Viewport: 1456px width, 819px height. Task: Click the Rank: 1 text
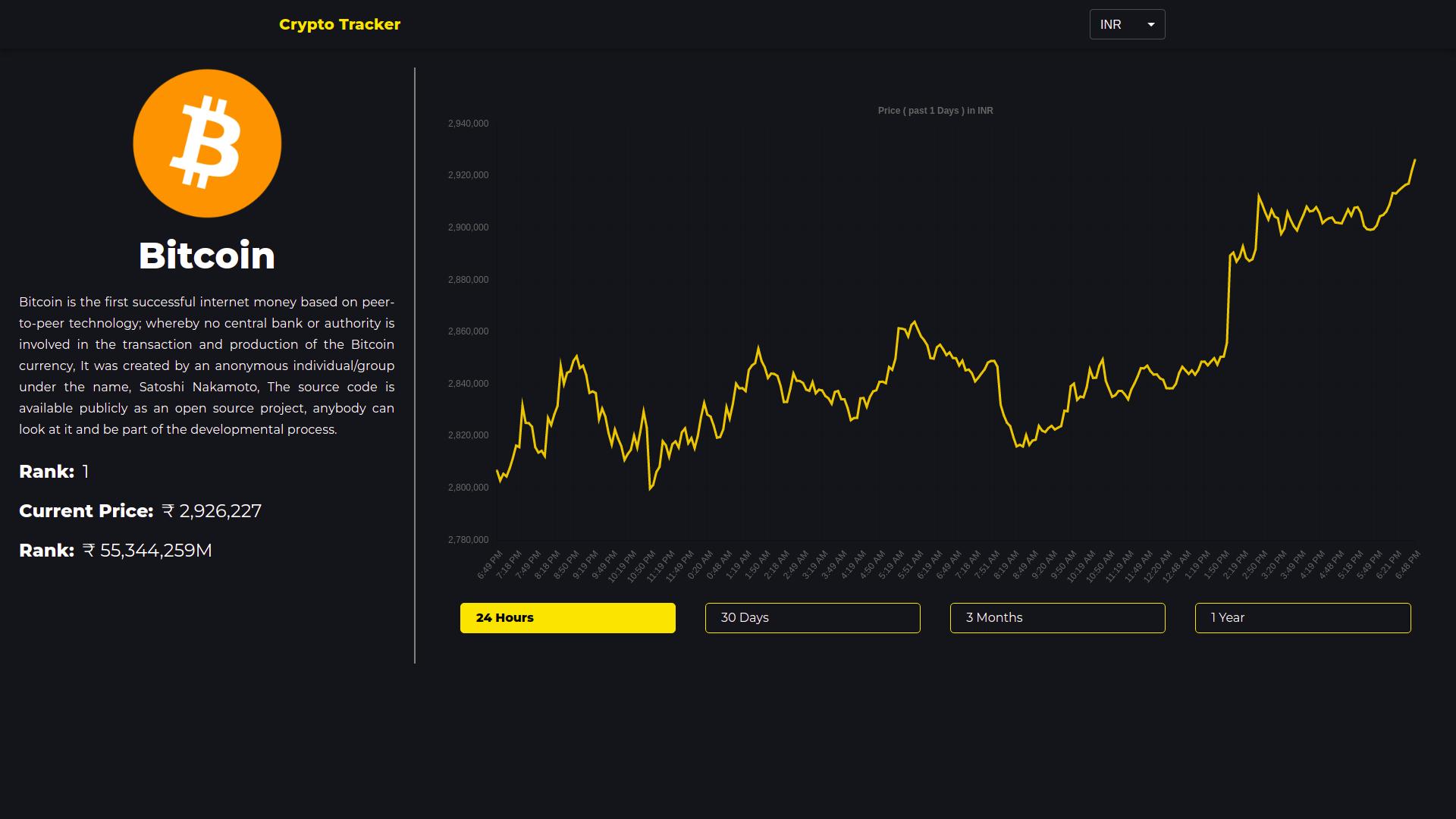click(x=54, y=472)
